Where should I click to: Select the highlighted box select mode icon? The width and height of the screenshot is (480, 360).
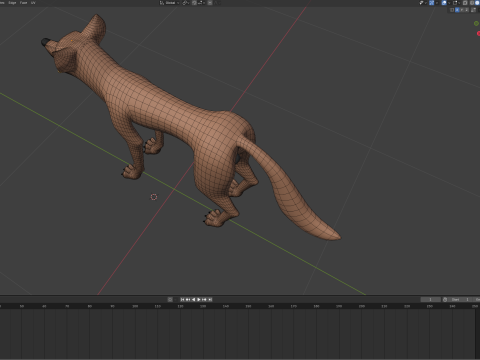[x=457, y=10]
